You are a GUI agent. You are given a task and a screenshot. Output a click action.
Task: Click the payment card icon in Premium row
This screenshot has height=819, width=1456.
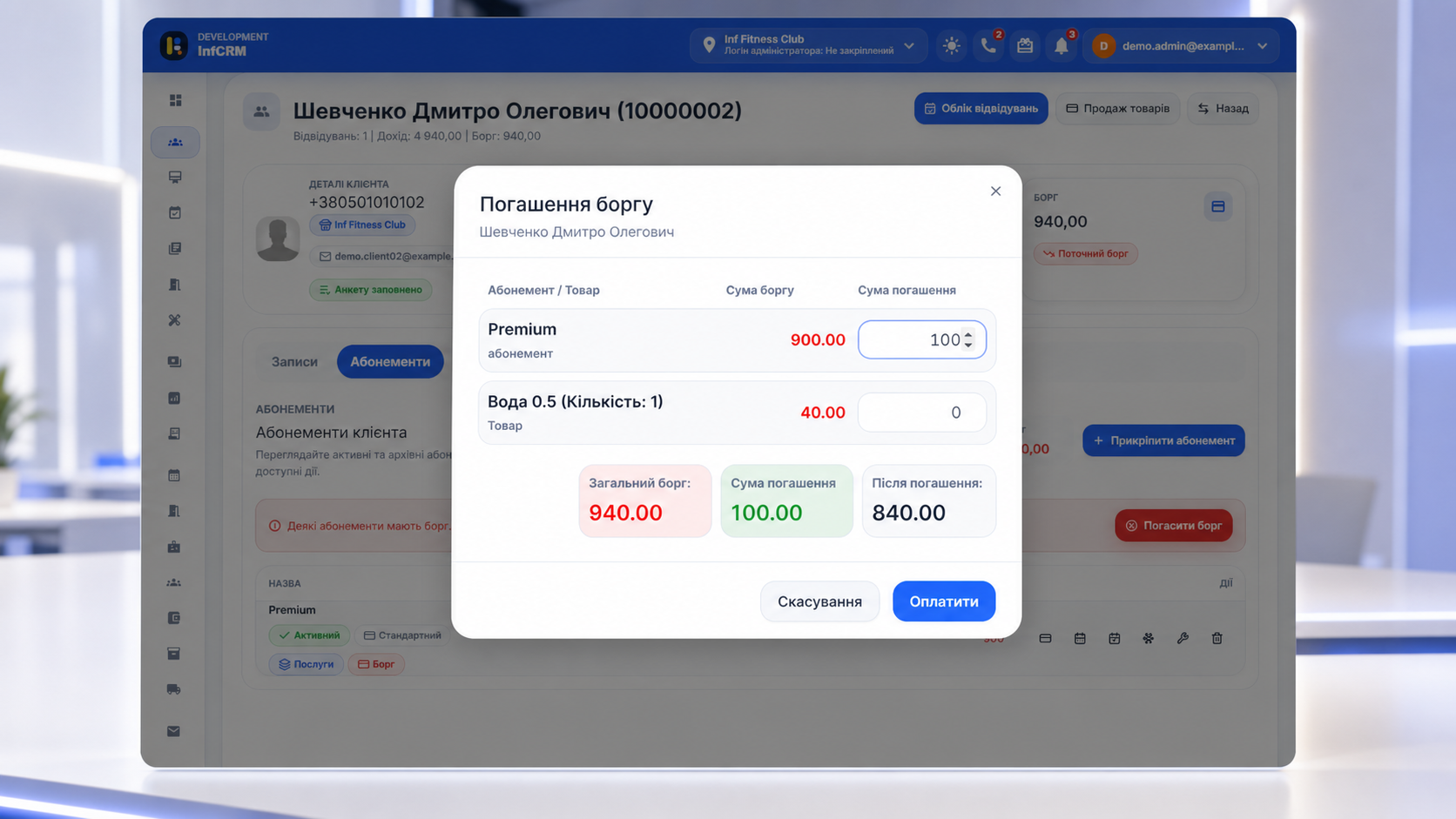[1045, 638]
